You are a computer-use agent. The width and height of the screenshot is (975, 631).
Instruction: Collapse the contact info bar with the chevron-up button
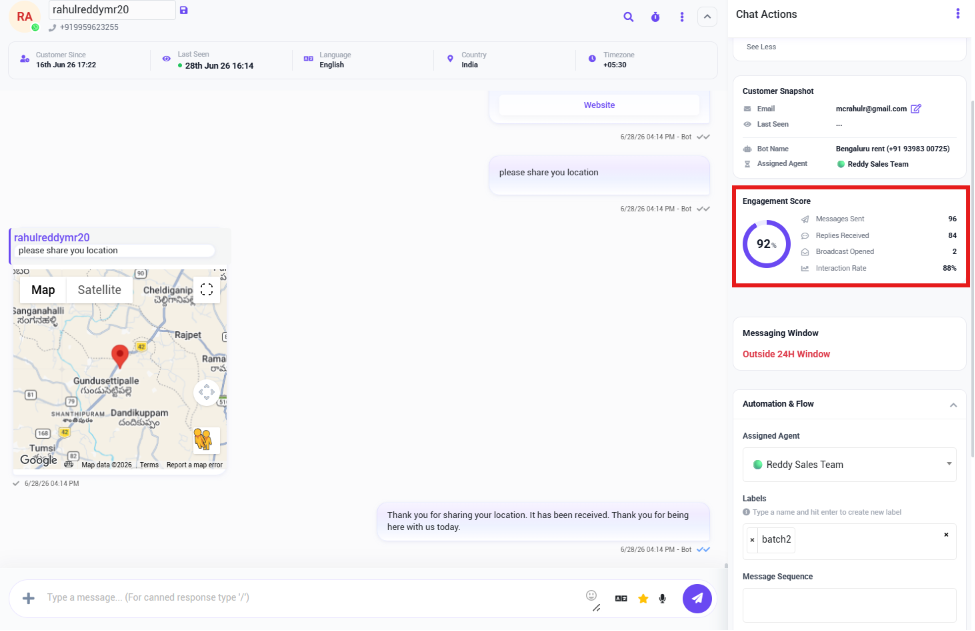click(707, 17)
